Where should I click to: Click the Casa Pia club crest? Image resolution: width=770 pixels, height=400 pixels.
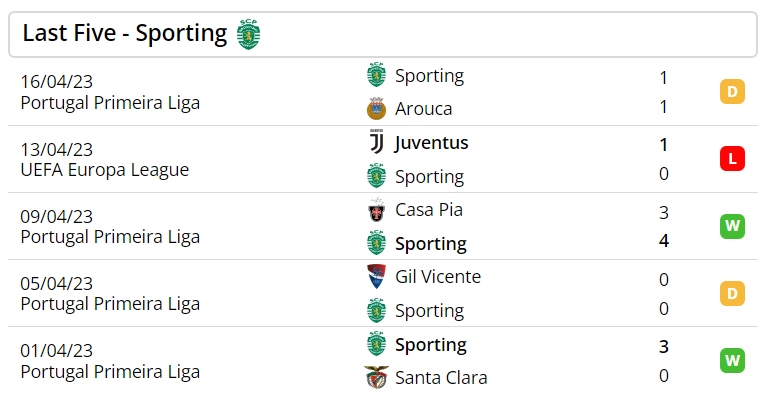pos(377,210)
